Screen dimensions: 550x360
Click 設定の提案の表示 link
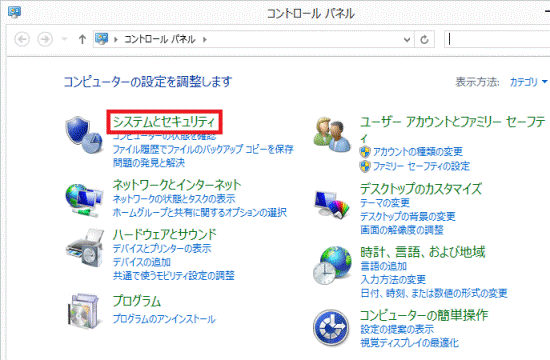(397, 329)
